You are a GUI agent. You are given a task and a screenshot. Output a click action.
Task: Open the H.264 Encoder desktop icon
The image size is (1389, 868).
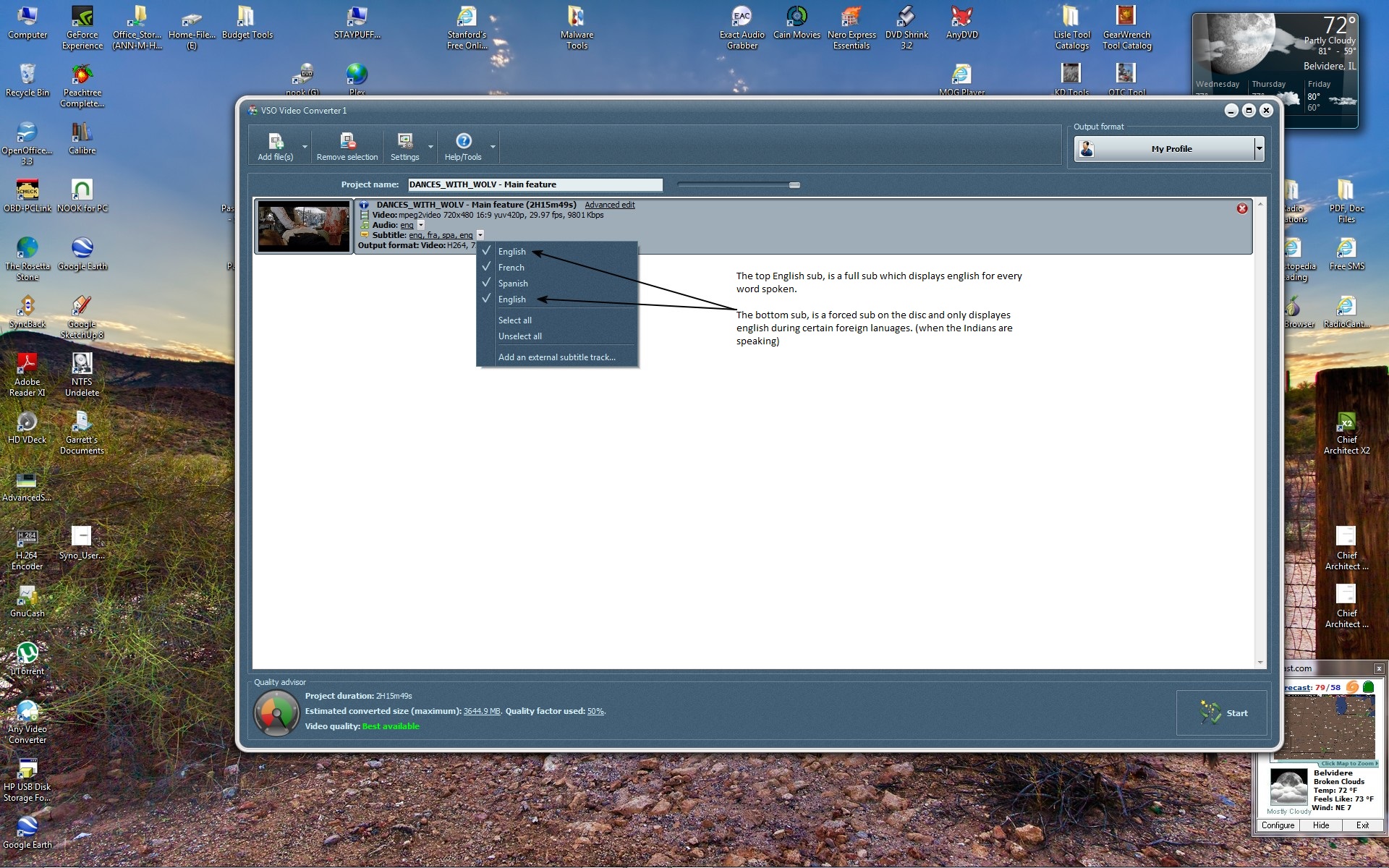[27, 548]
